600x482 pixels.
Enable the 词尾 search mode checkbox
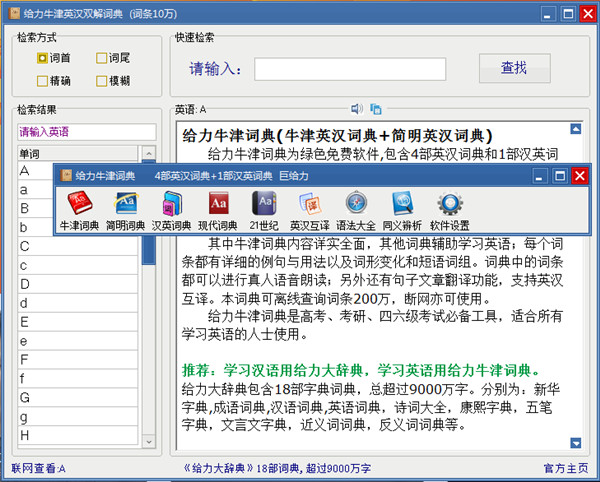101,57
